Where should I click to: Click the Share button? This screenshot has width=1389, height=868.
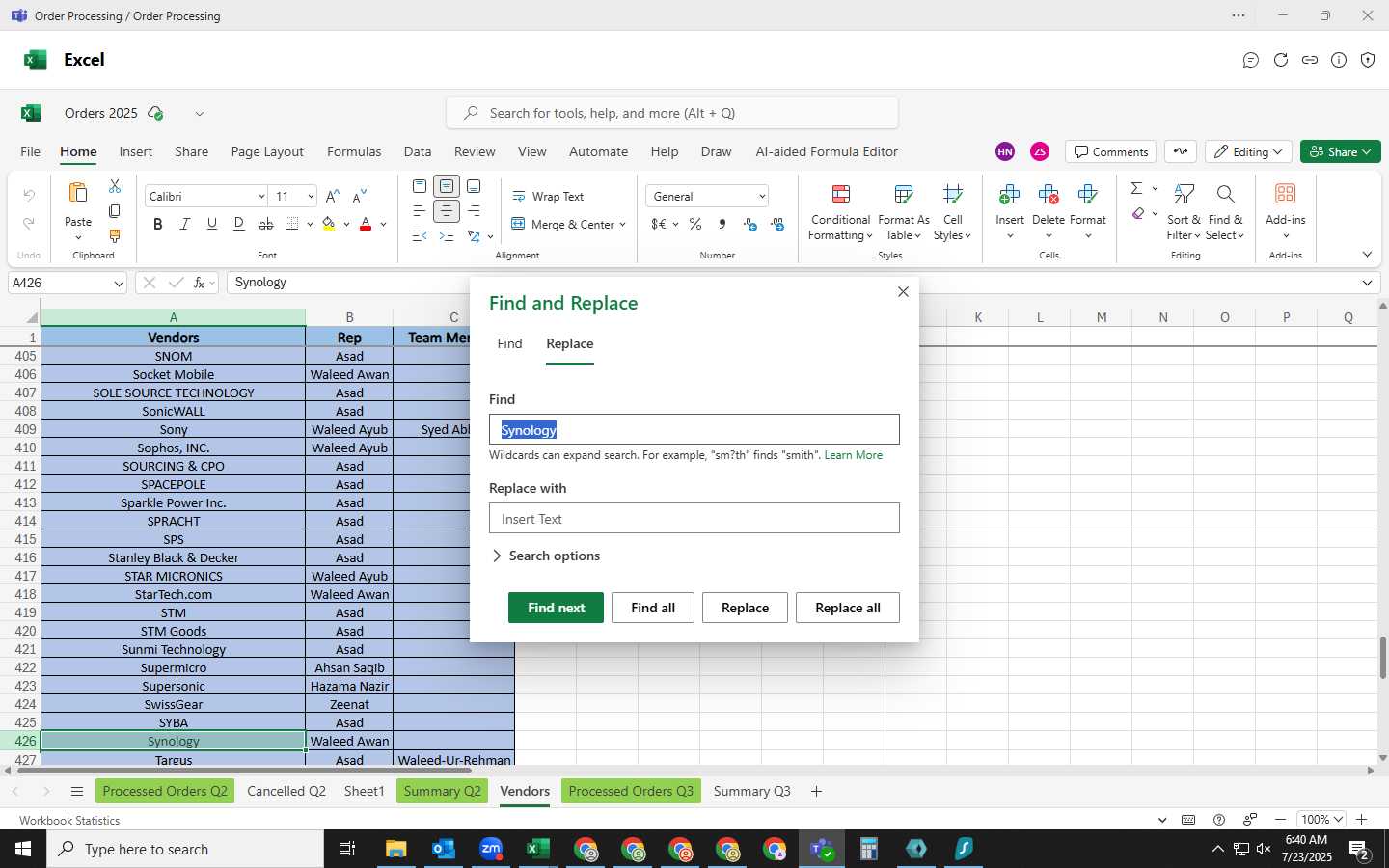(1340, 151)
